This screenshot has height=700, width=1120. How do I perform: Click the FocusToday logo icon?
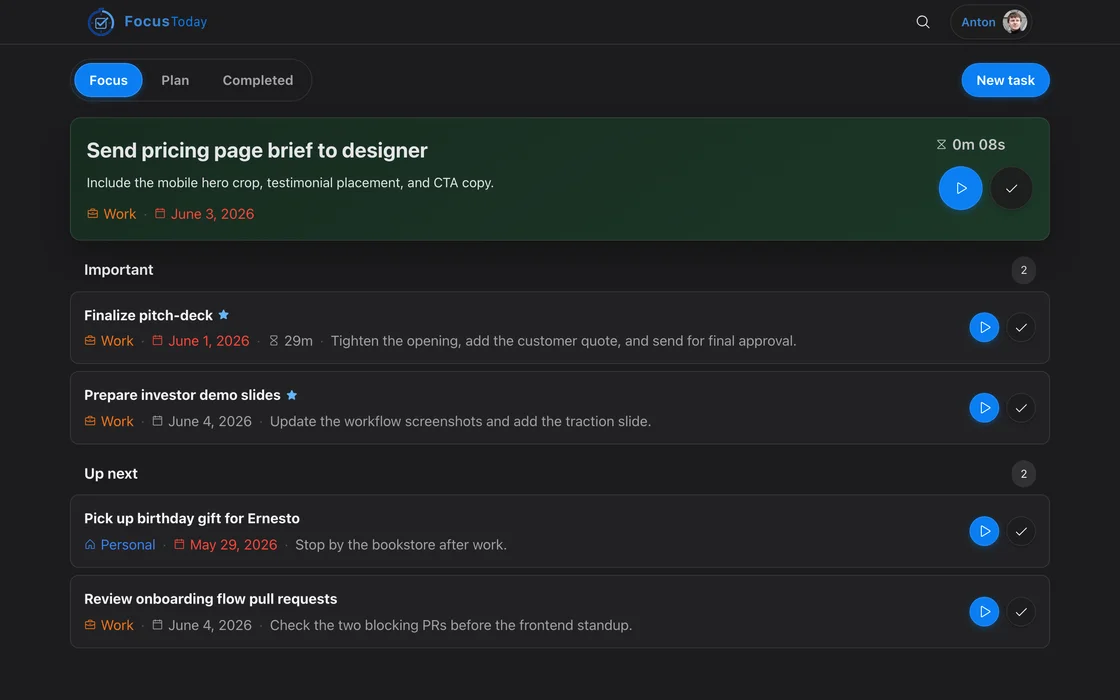coord(101,22)
